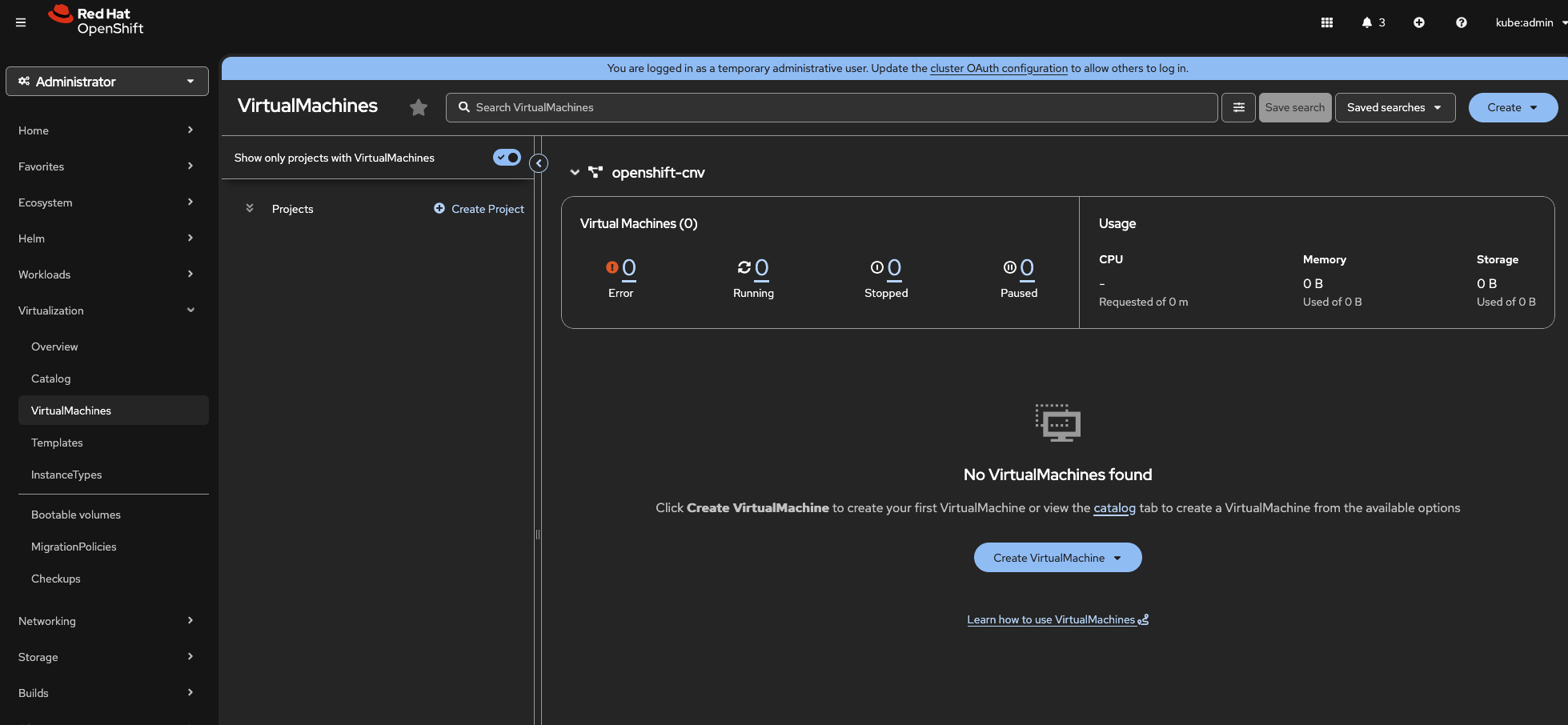The width and height of the screenshot is (1568, 725).
Task: Open the Templates nav item
Action: click(114, 443)
